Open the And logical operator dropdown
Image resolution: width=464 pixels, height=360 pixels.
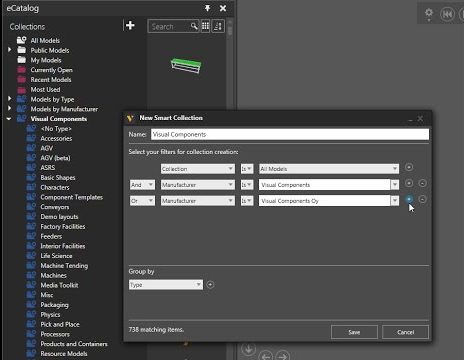(x=142, y=185)
